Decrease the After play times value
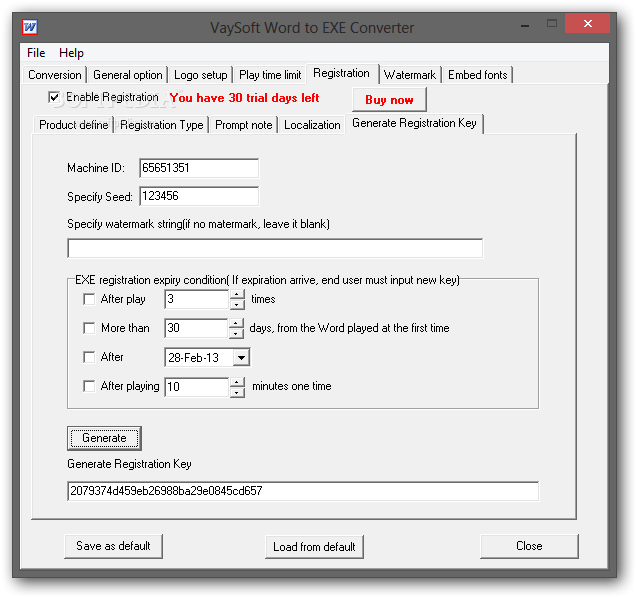Image resolution: width=637 pixels, height=598 pixels. [237, 304]
